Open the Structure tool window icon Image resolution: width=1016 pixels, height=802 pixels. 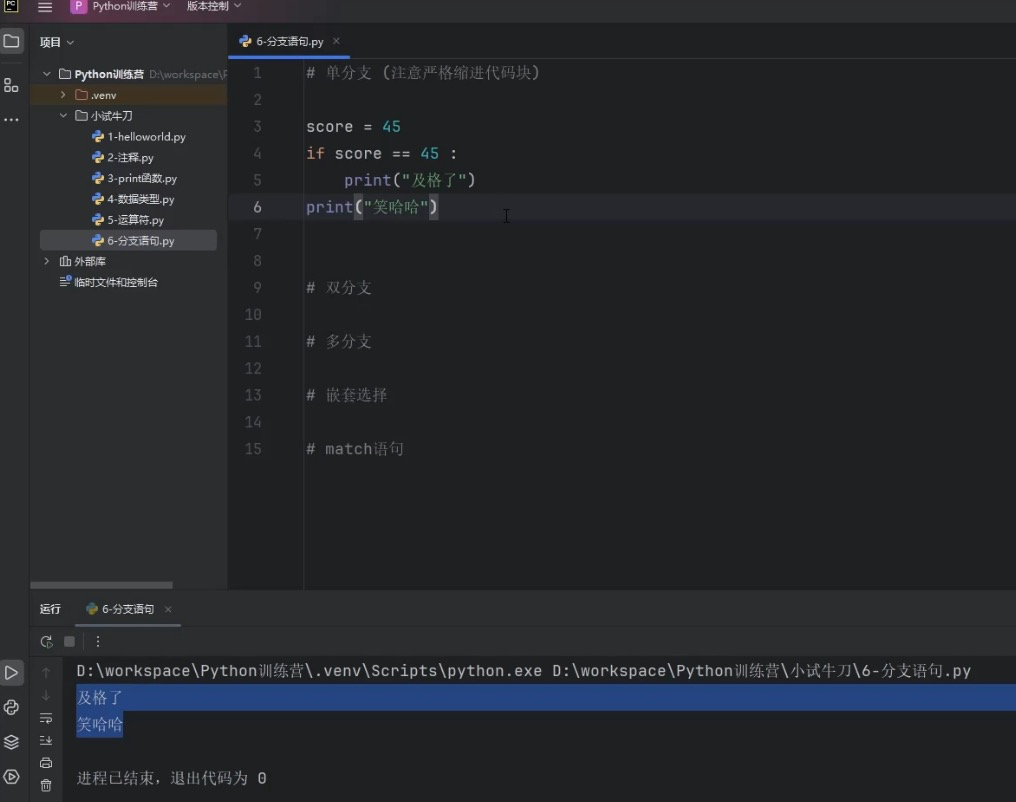pos(11,85)
